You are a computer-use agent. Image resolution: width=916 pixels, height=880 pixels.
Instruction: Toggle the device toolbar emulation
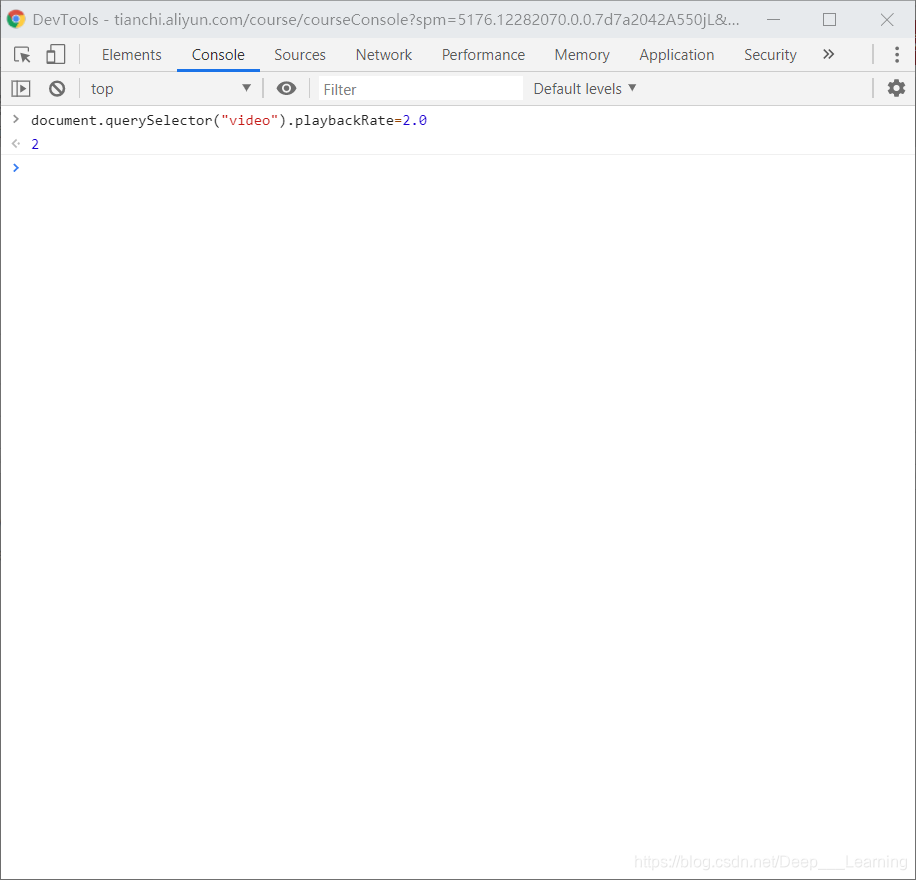point(55,54)
